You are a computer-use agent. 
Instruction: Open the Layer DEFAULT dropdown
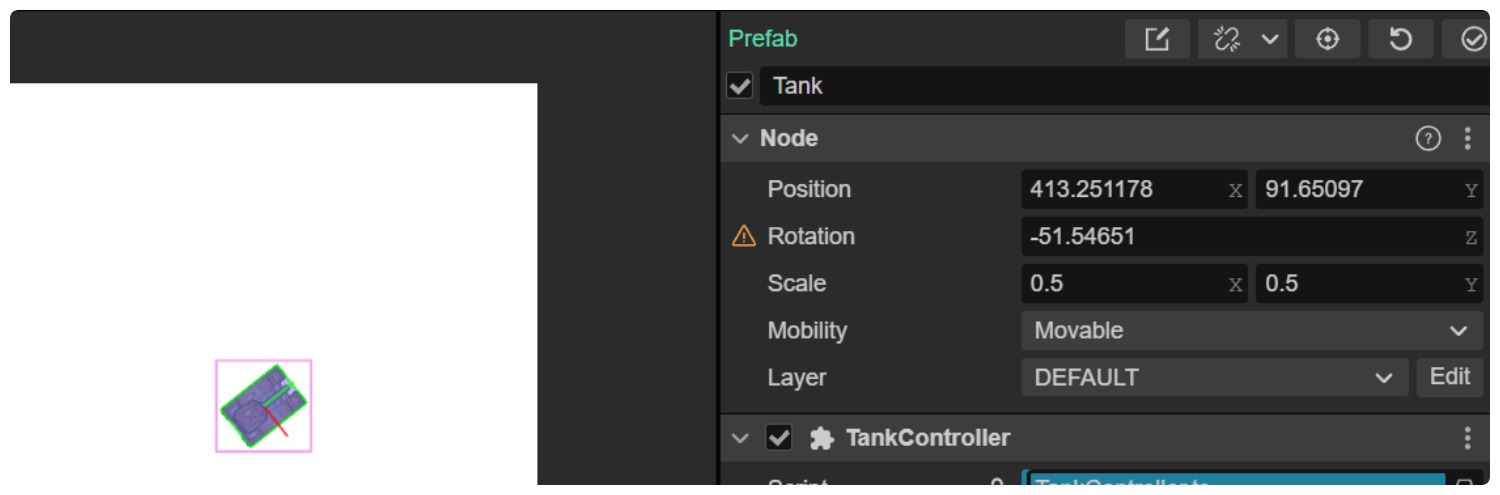coord(1214,378)
